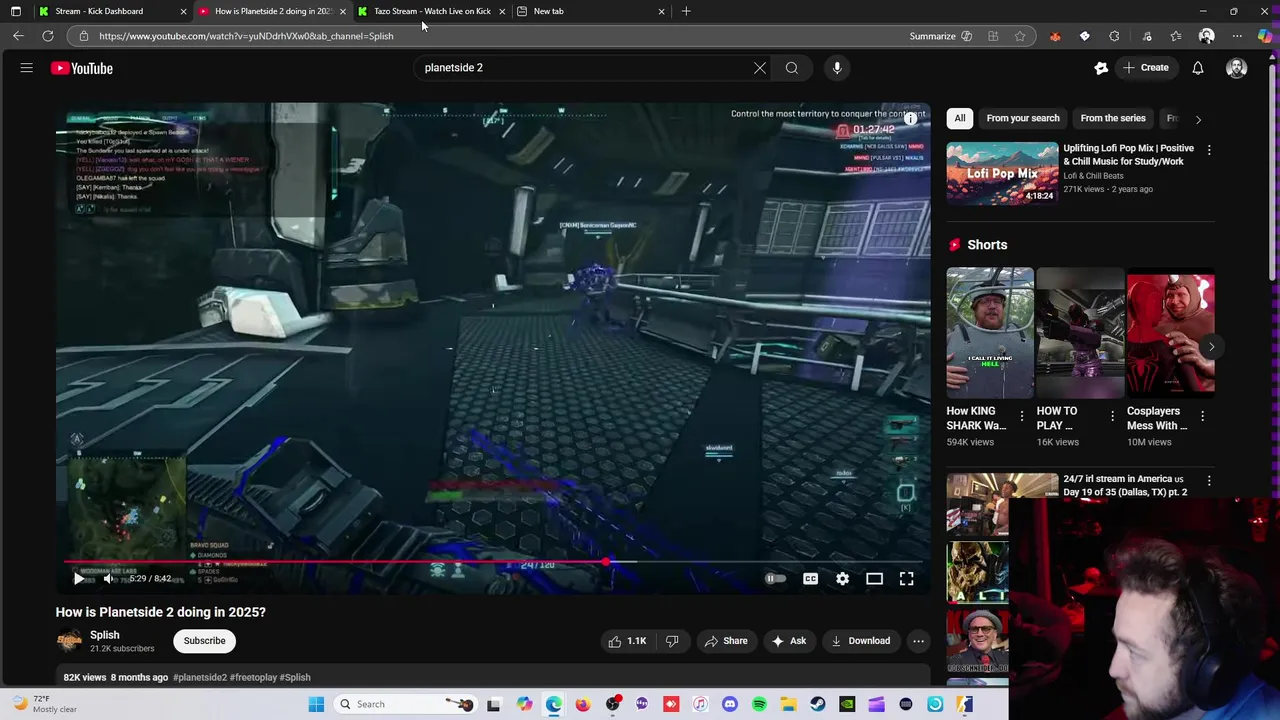This screenshot has height=720, width=1280.
Task: Switch to theater mode view
Action: 874,578
